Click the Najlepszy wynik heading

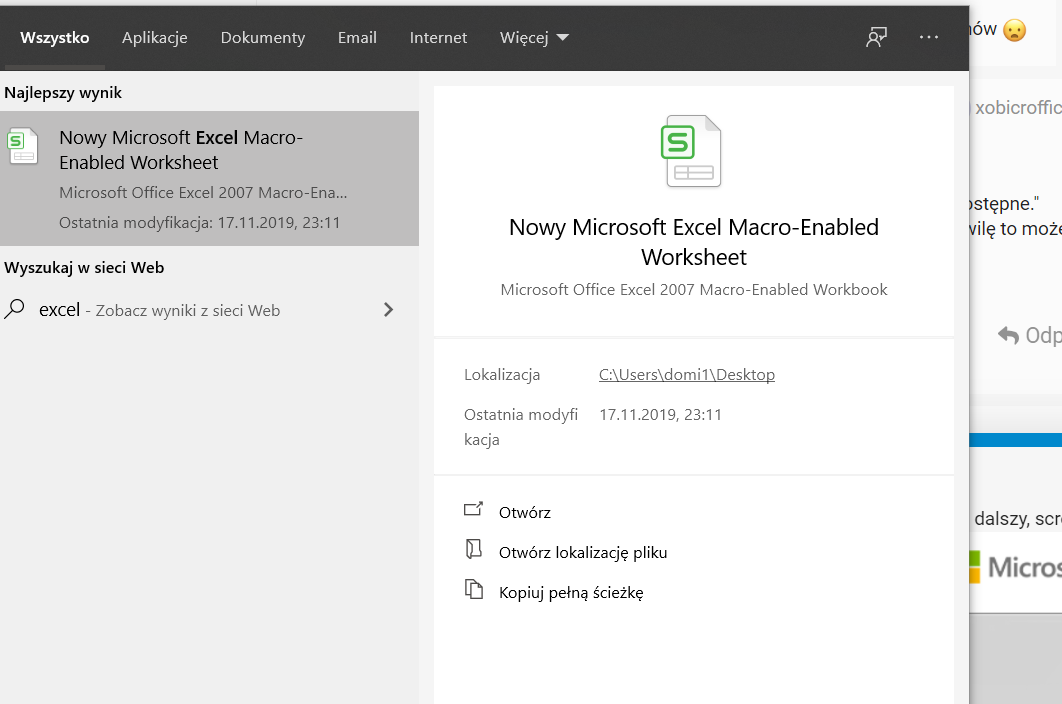(x=63, y=92)
